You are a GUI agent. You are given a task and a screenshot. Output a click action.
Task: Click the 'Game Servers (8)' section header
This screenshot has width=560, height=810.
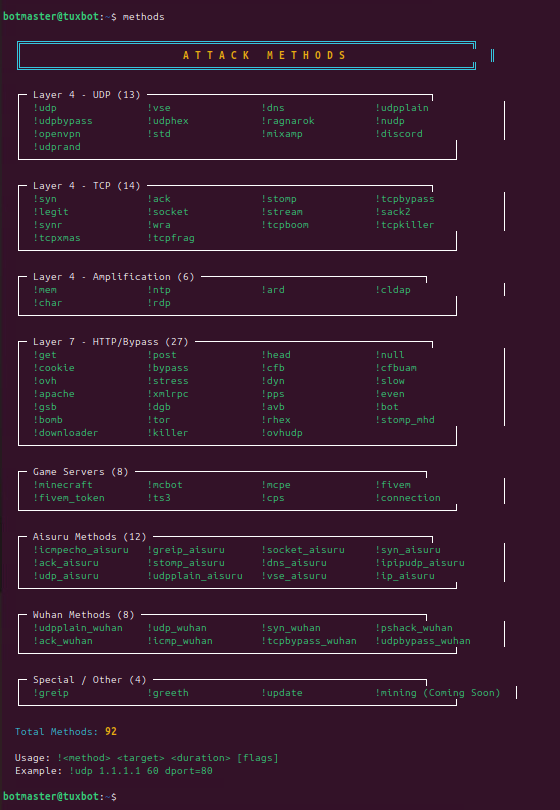81,472
